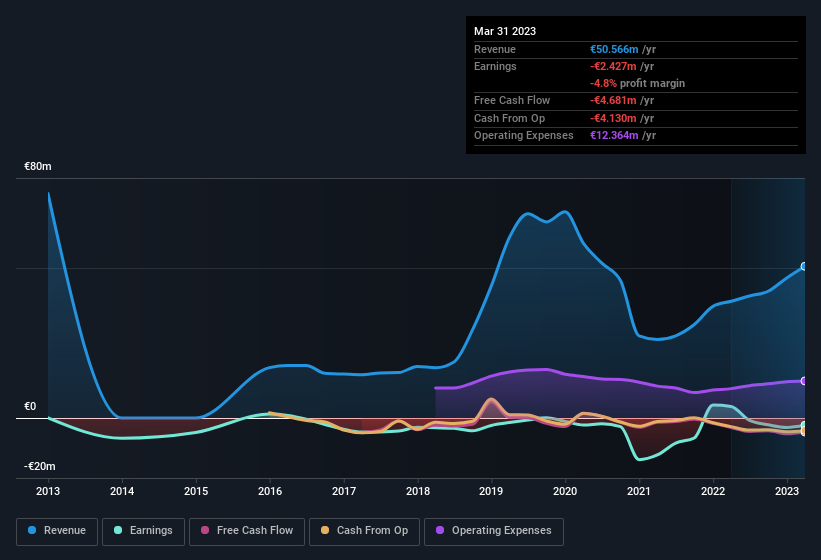The width and height of the screenshot is (821, 560).
Task: Click the Mar 31 2023 tooltip date
Action: (x=505, y=31)
